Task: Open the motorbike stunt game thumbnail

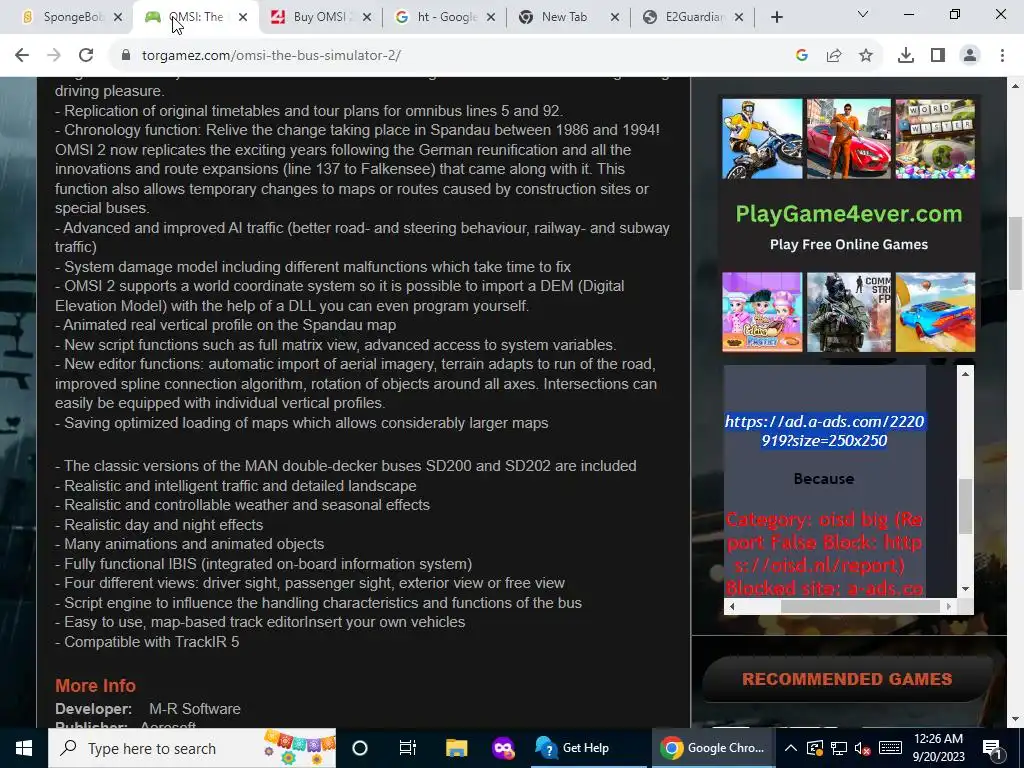Action: click(762, 138)
